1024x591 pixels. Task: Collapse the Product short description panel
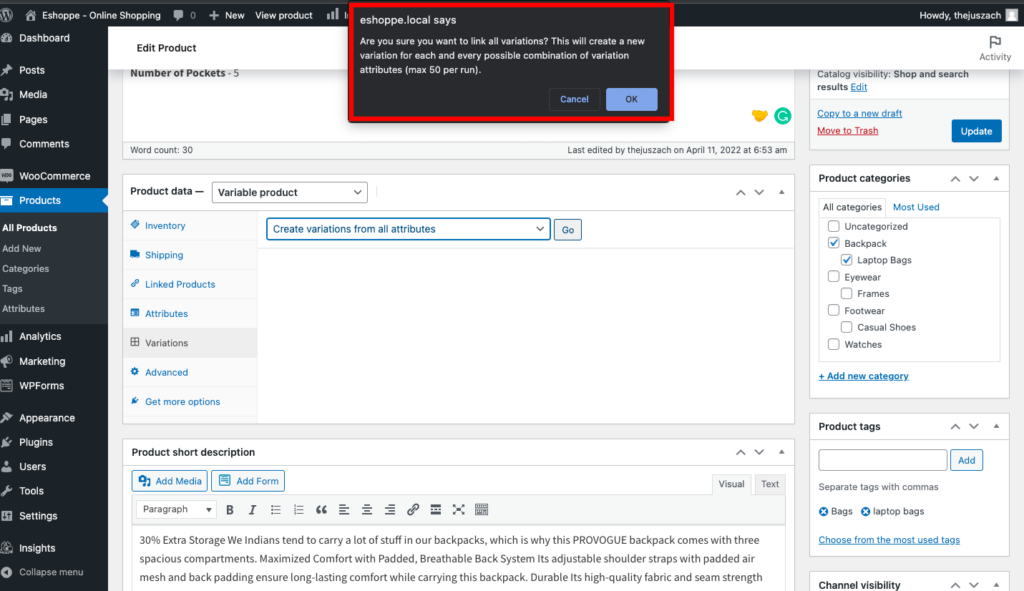coord(781,452)
